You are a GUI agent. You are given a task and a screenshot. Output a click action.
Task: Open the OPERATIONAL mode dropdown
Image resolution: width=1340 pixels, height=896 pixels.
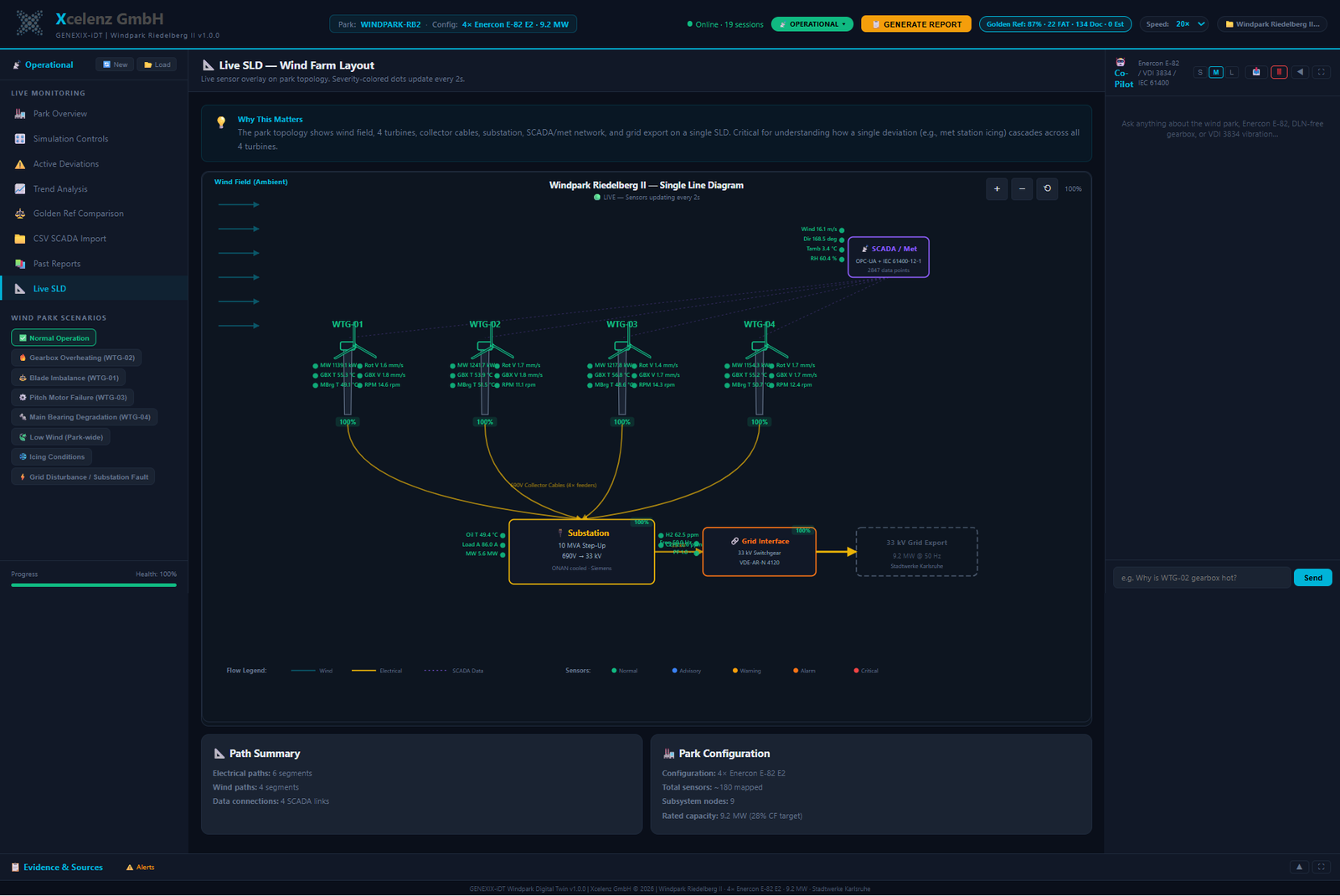coord(812,24)
